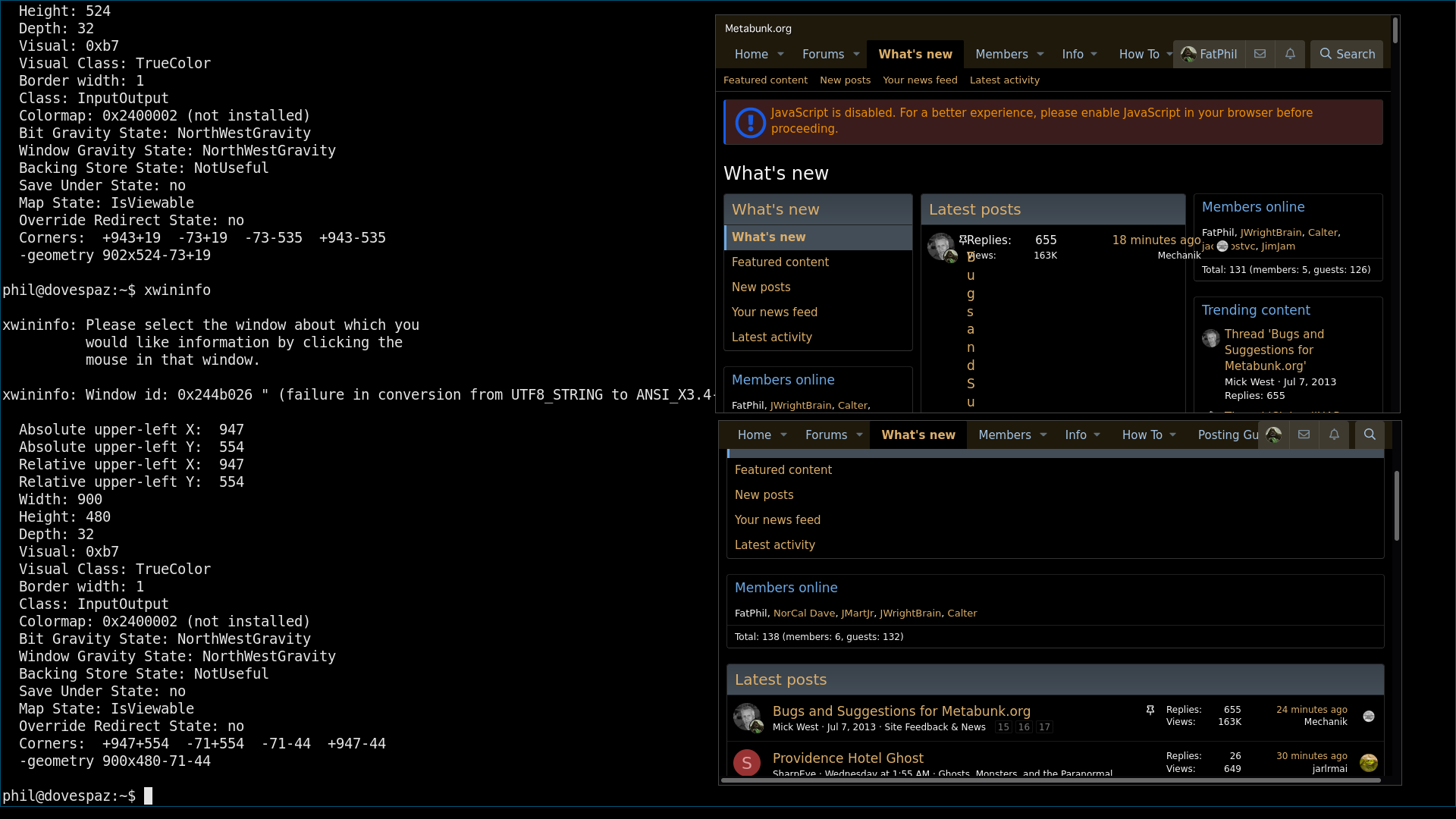Open the Info dropdown arrow in lower window
This screenshot has height=819, width=1456.
[x=1097, y=435]
